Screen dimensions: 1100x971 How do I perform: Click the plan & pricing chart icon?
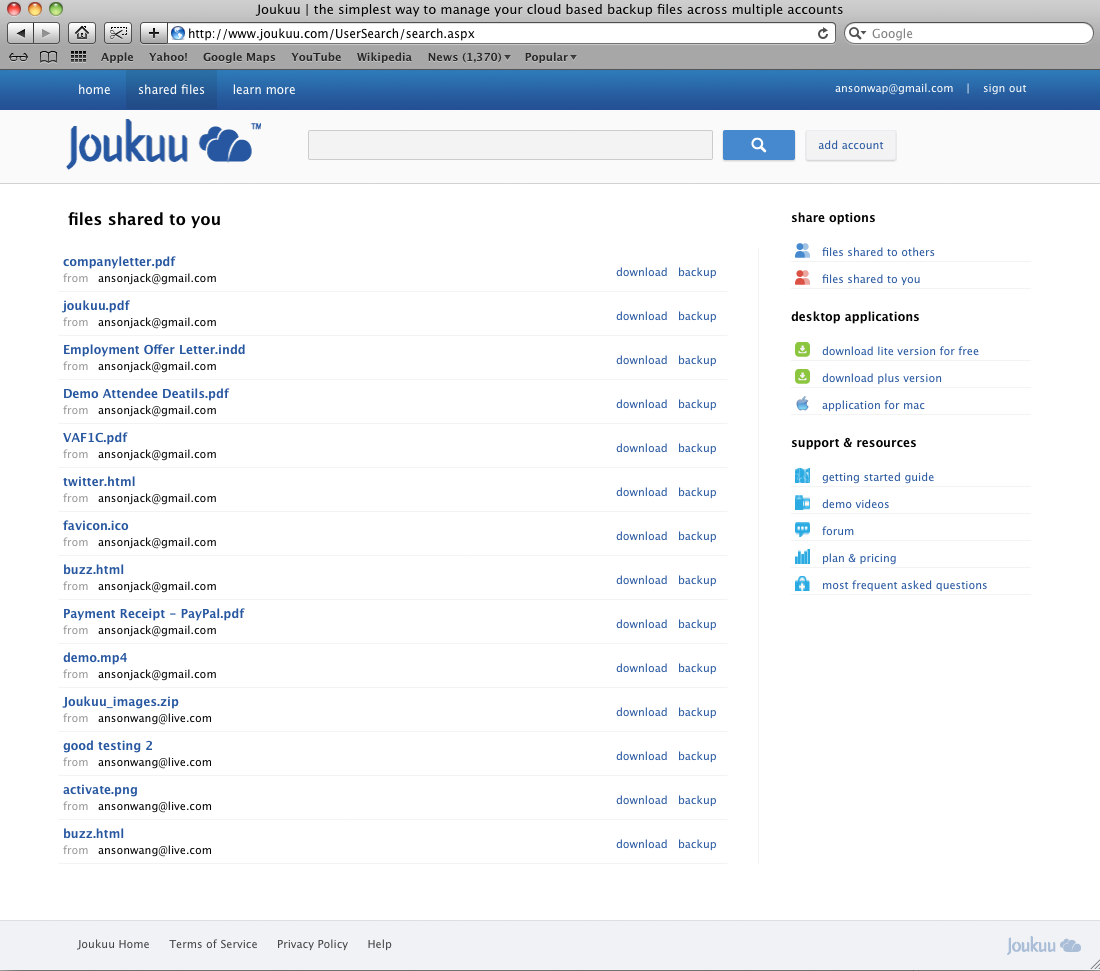pos(803,557)
